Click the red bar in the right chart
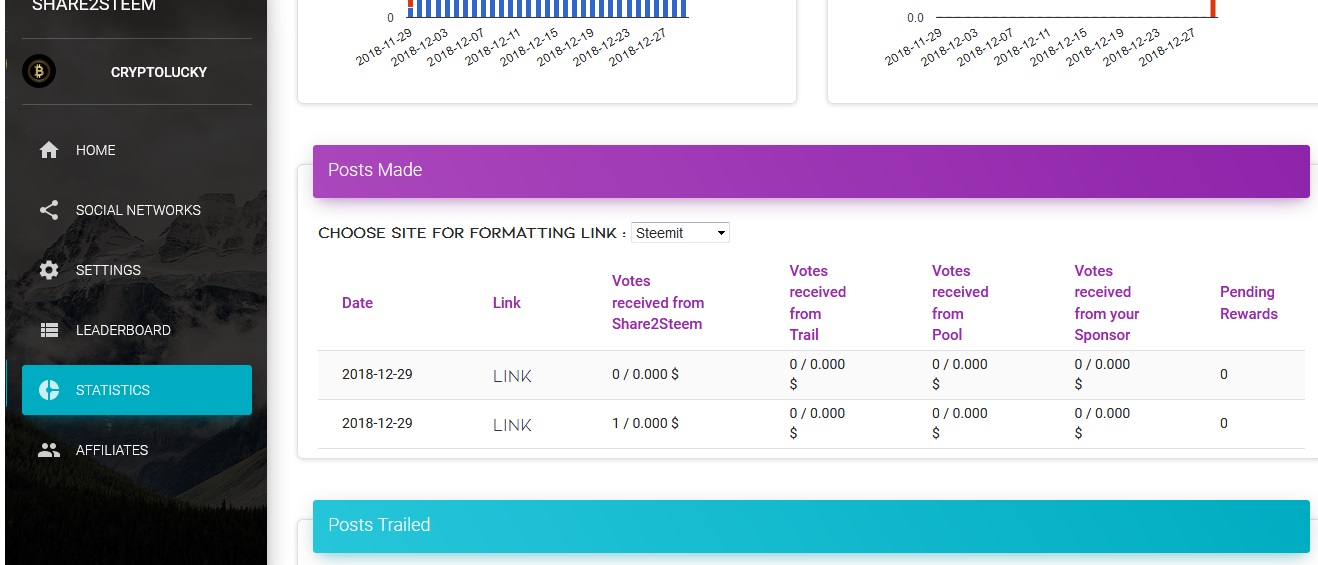The width and height of the screenshot is (1318, 565). (1213, 8)
